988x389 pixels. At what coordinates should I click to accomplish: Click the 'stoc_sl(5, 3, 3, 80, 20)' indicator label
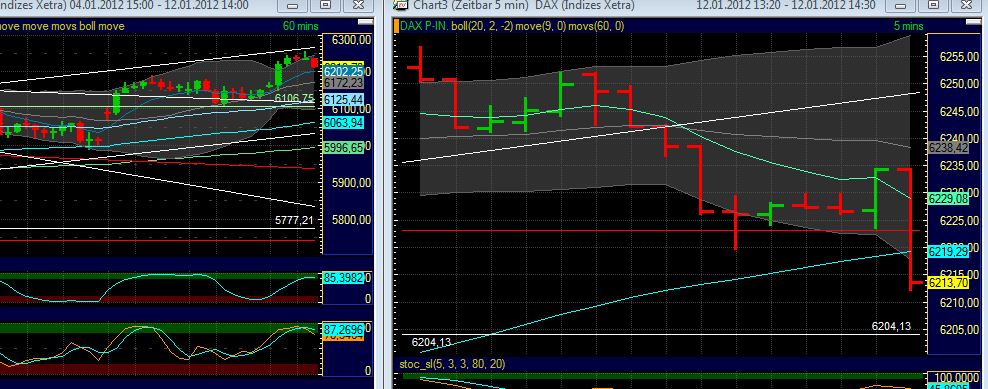click(452, 364)
